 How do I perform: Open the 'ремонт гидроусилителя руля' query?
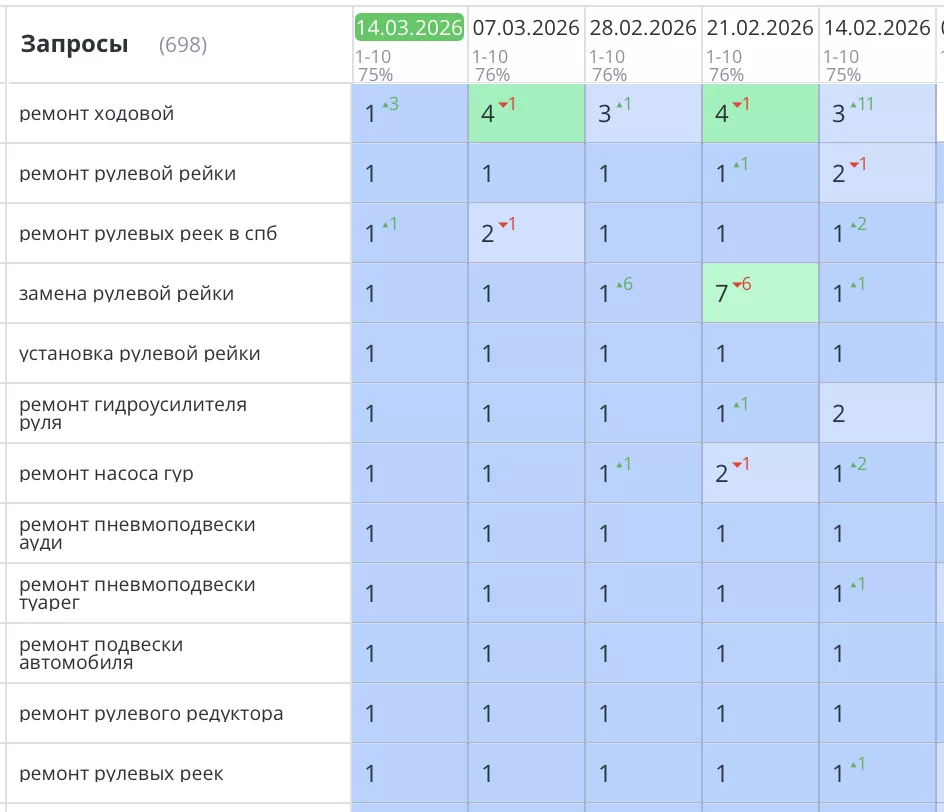tap(133, 414)
